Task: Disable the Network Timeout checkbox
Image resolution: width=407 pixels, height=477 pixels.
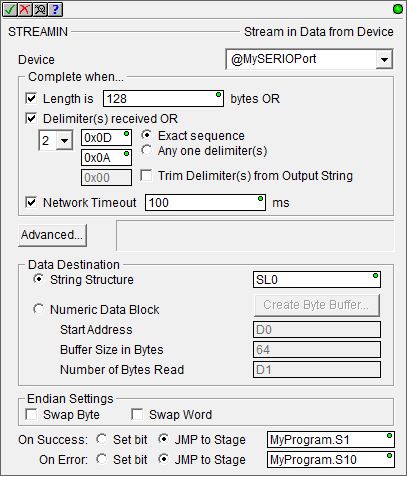Action: click(31, 202)
